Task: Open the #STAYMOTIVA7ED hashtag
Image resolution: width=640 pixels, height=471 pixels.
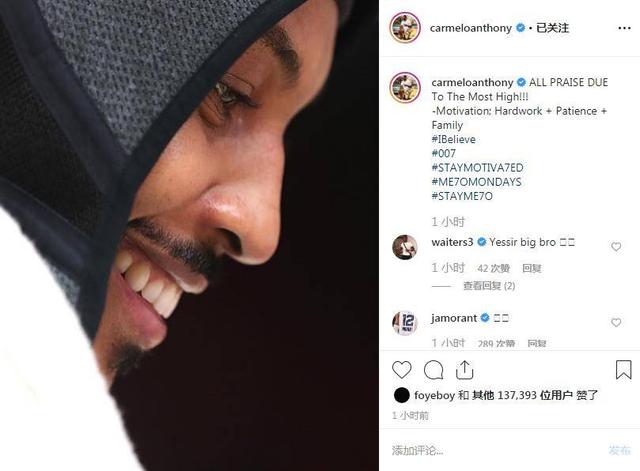Action: (477, 168)
